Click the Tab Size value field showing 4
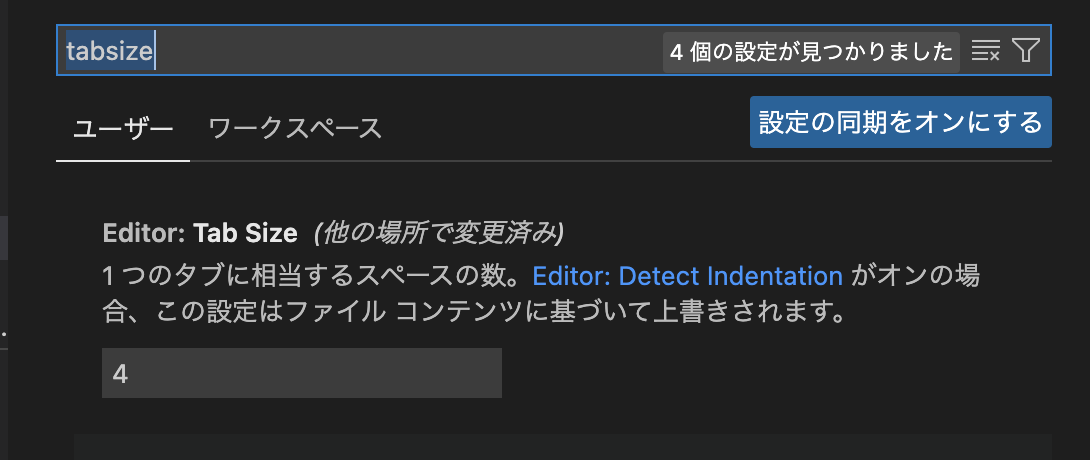This screenshot has width=1090, height=460. (x=302, y=373)
